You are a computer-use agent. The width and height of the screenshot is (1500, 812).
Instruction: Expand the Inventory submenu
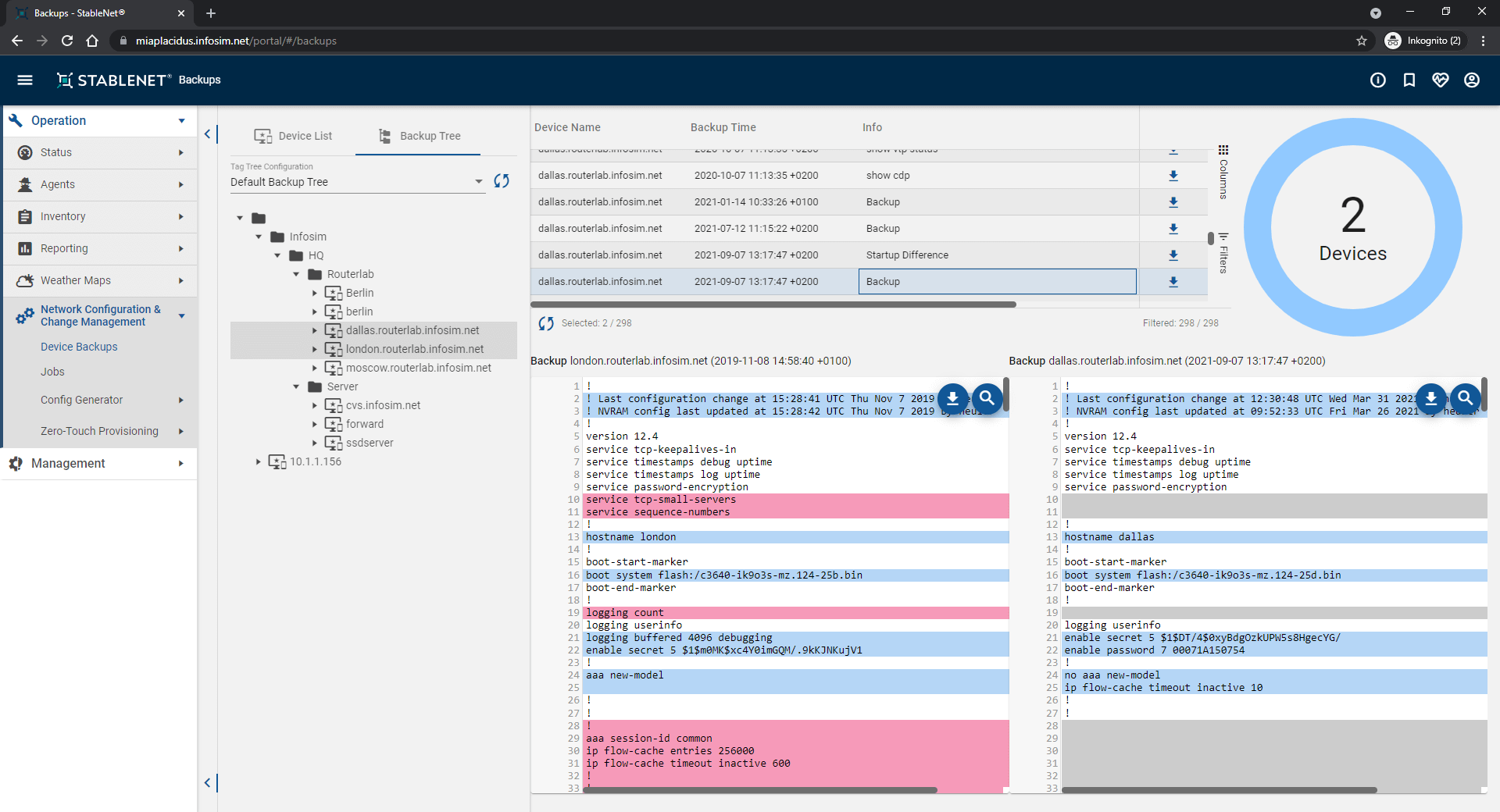pos(100,216)
